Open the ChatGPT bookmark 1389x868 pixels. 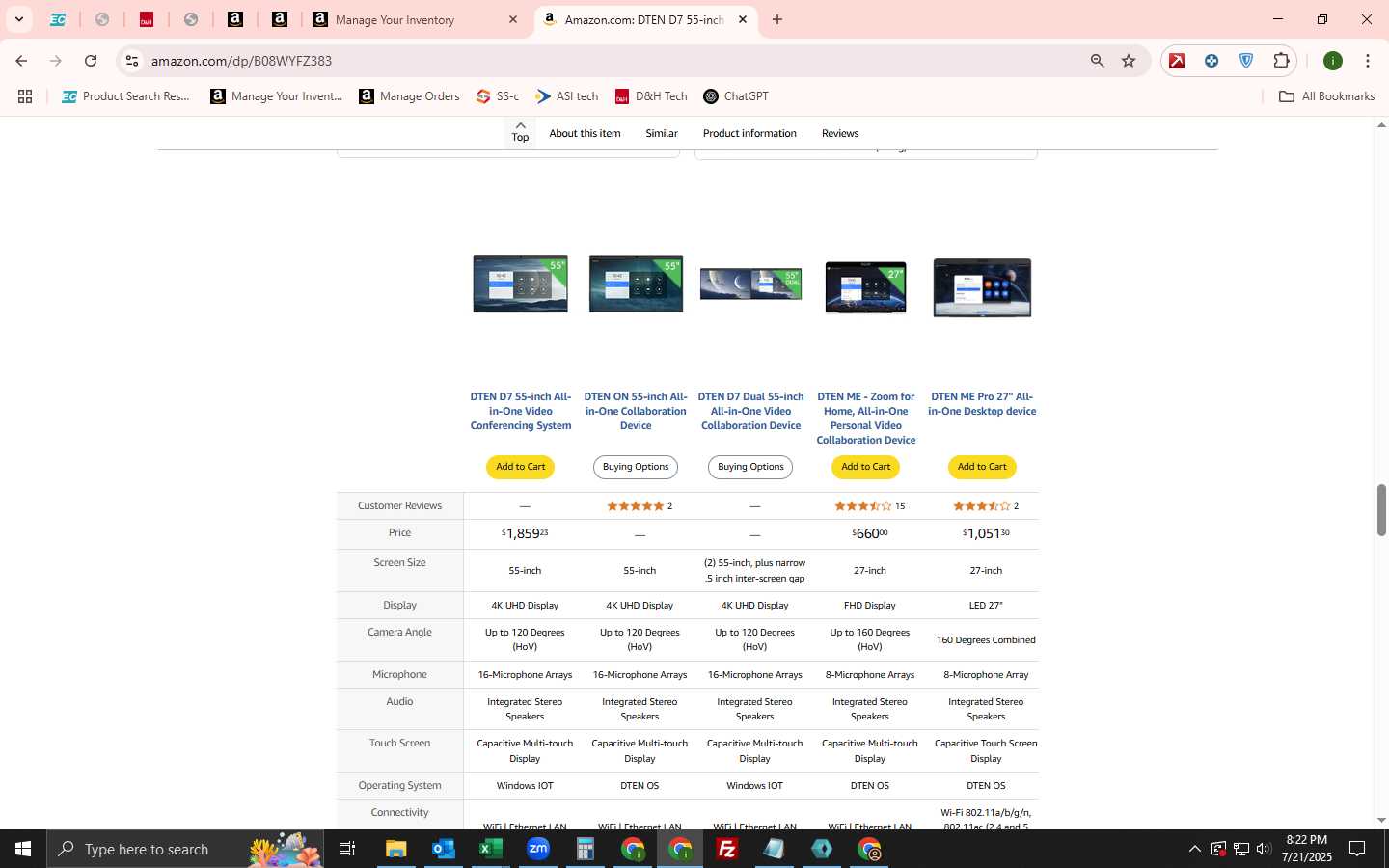pos(736,96)
